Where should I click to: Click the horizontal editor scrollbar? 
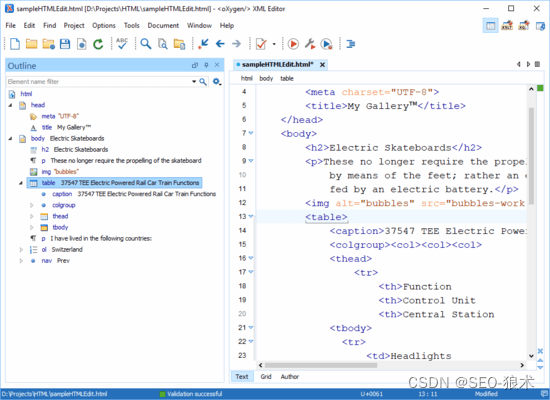point(321,365)
